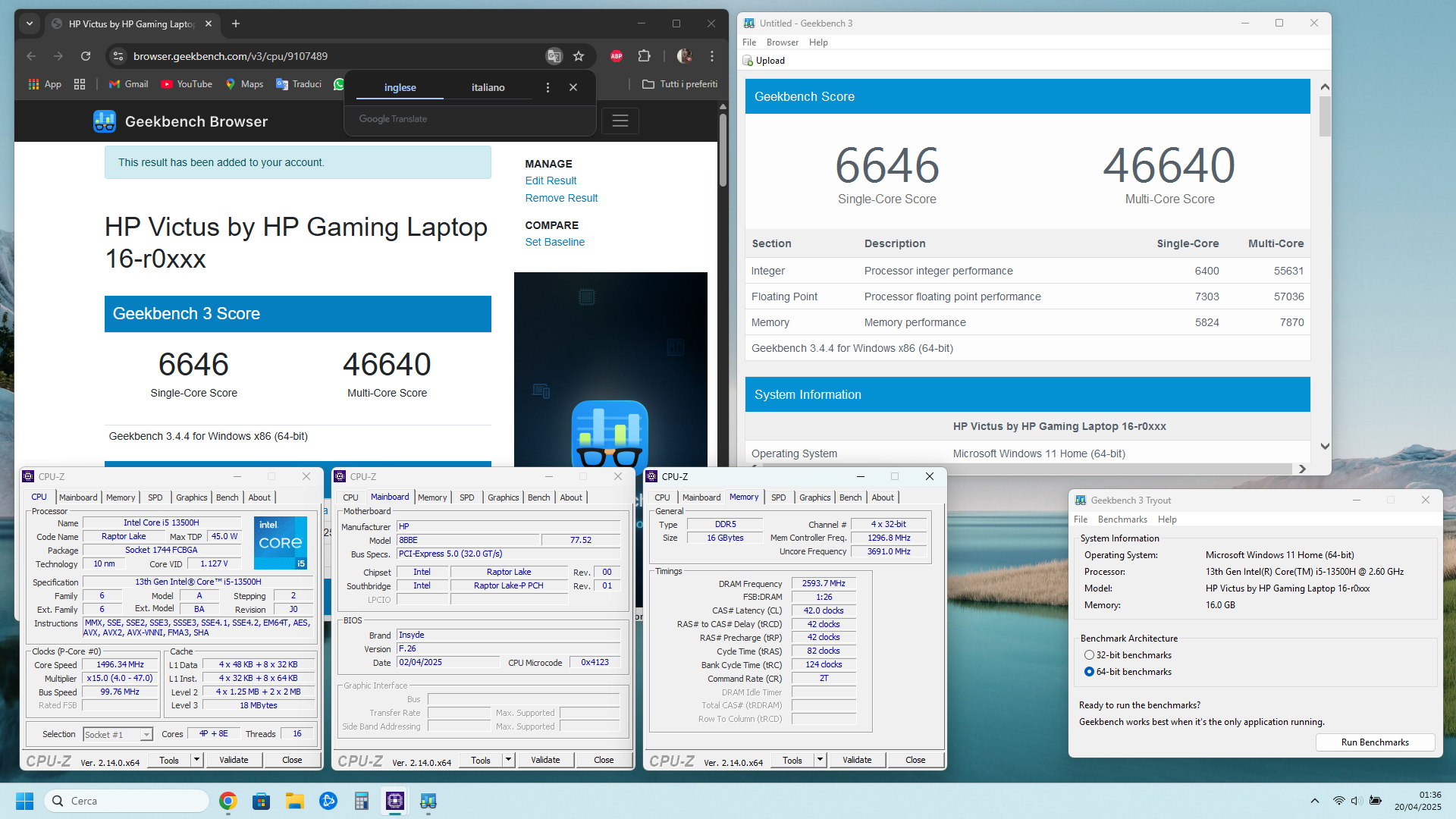Open the Chrome profile avatar
The image size is (1456, 819).
click(684, 56)
